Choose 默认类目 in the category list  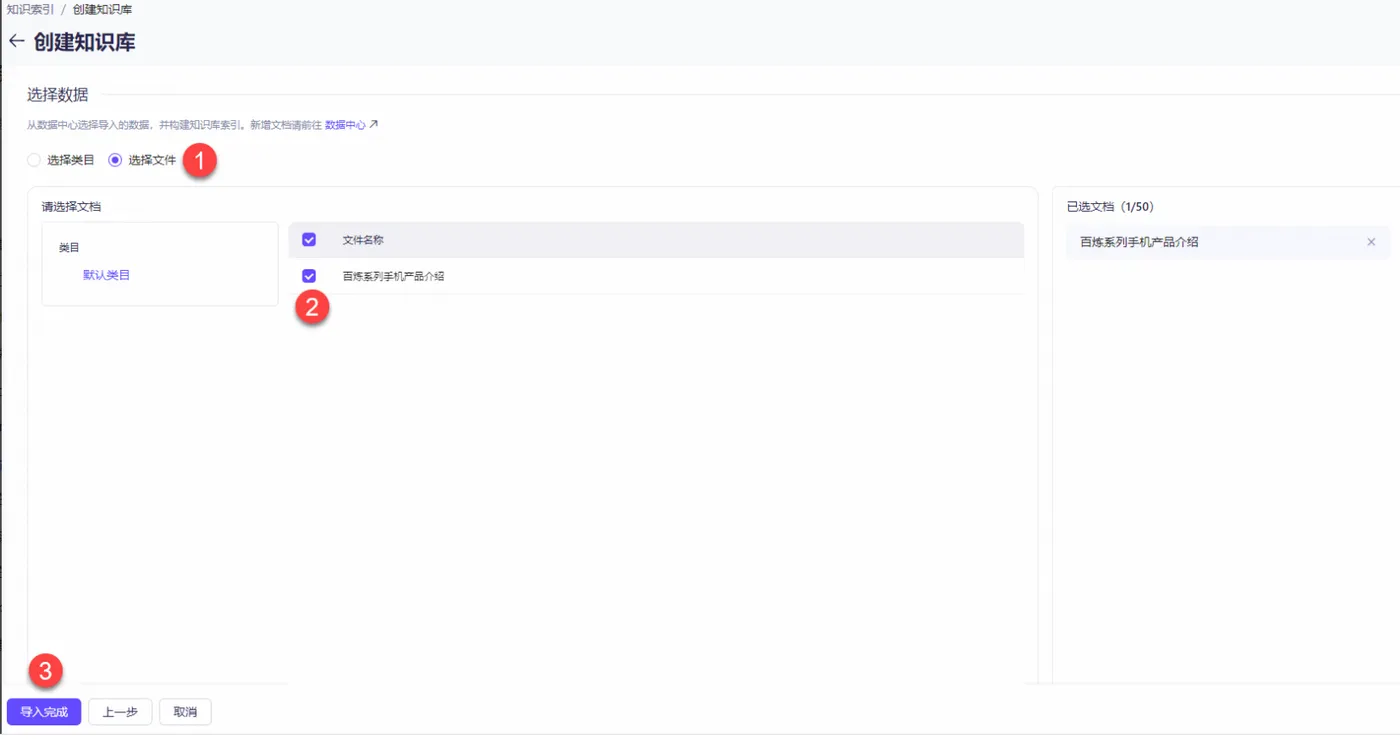point(106,275)
